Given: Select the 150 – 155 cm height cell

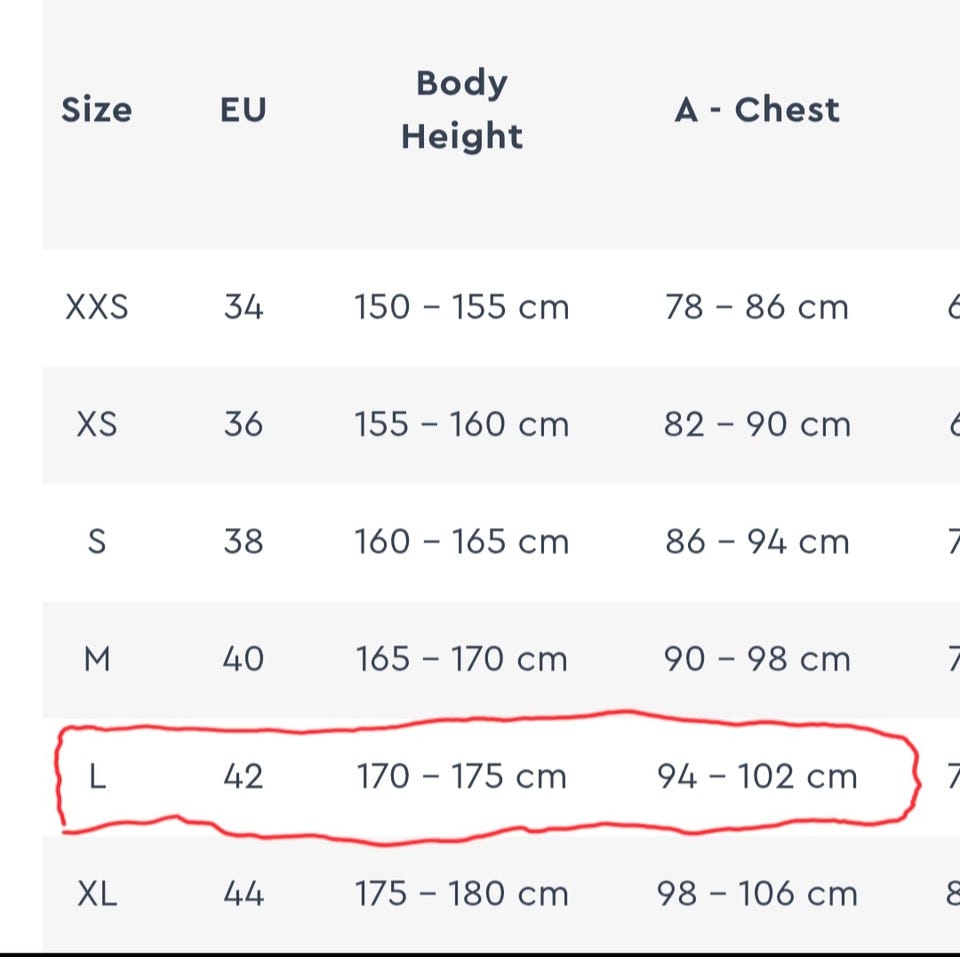Looking at the screenshot, I should click(462, 307).
